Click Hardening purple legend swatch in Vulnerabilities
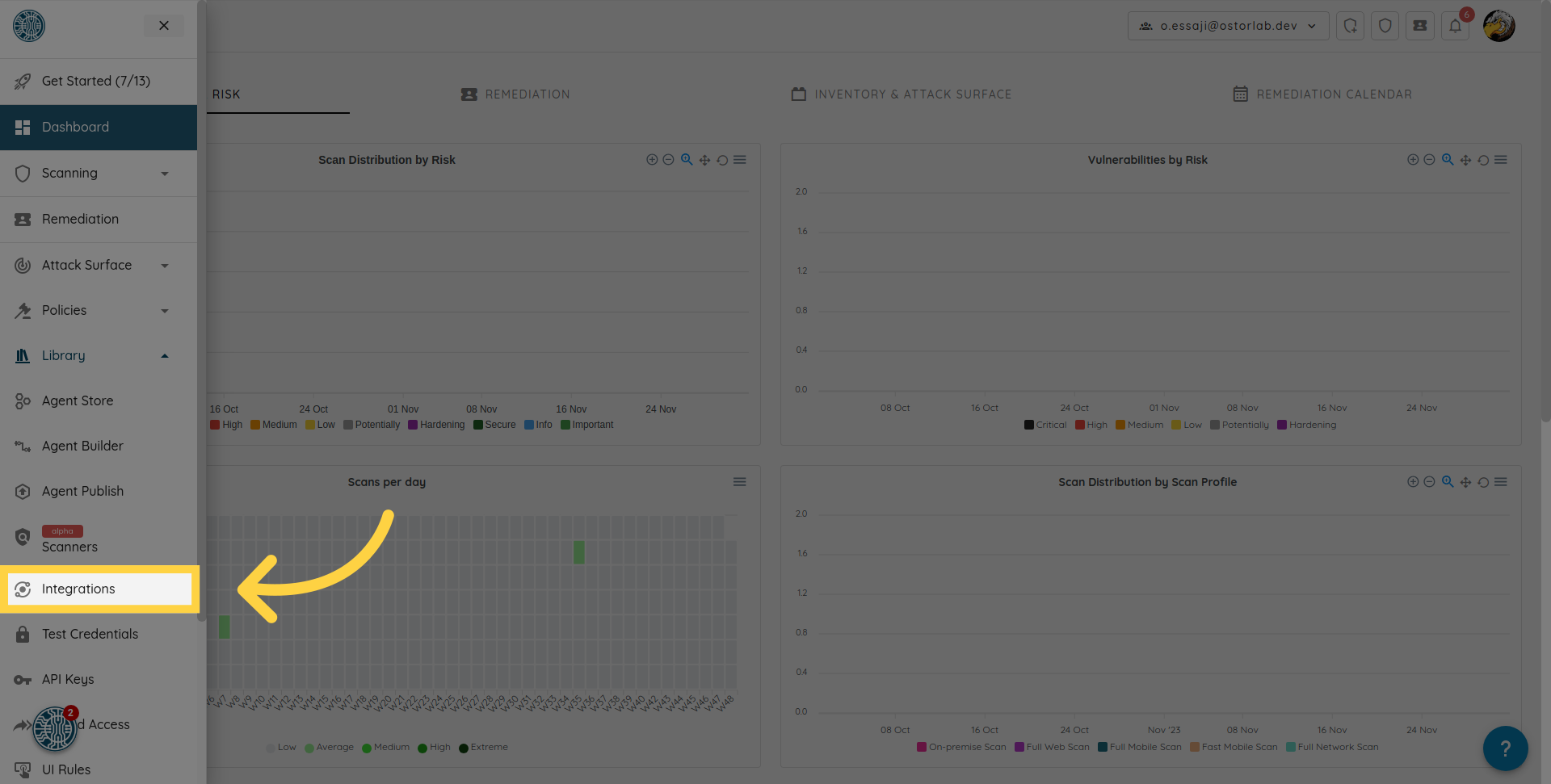Image resolution: width=1551 pixels, height=784 pixels. (1282, 425)
